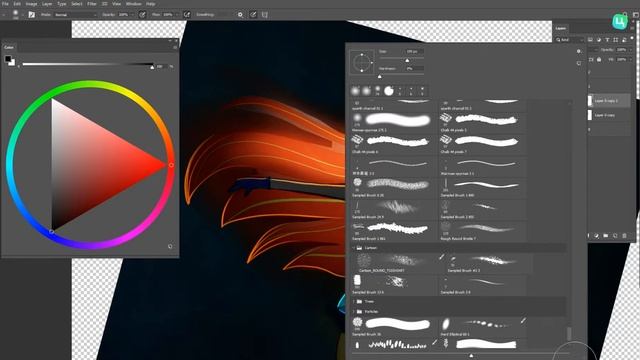The width and height of the screenshot is (640, 360).
Task: Toggle the Brush Settings panel icon
Action: point(31,15)
